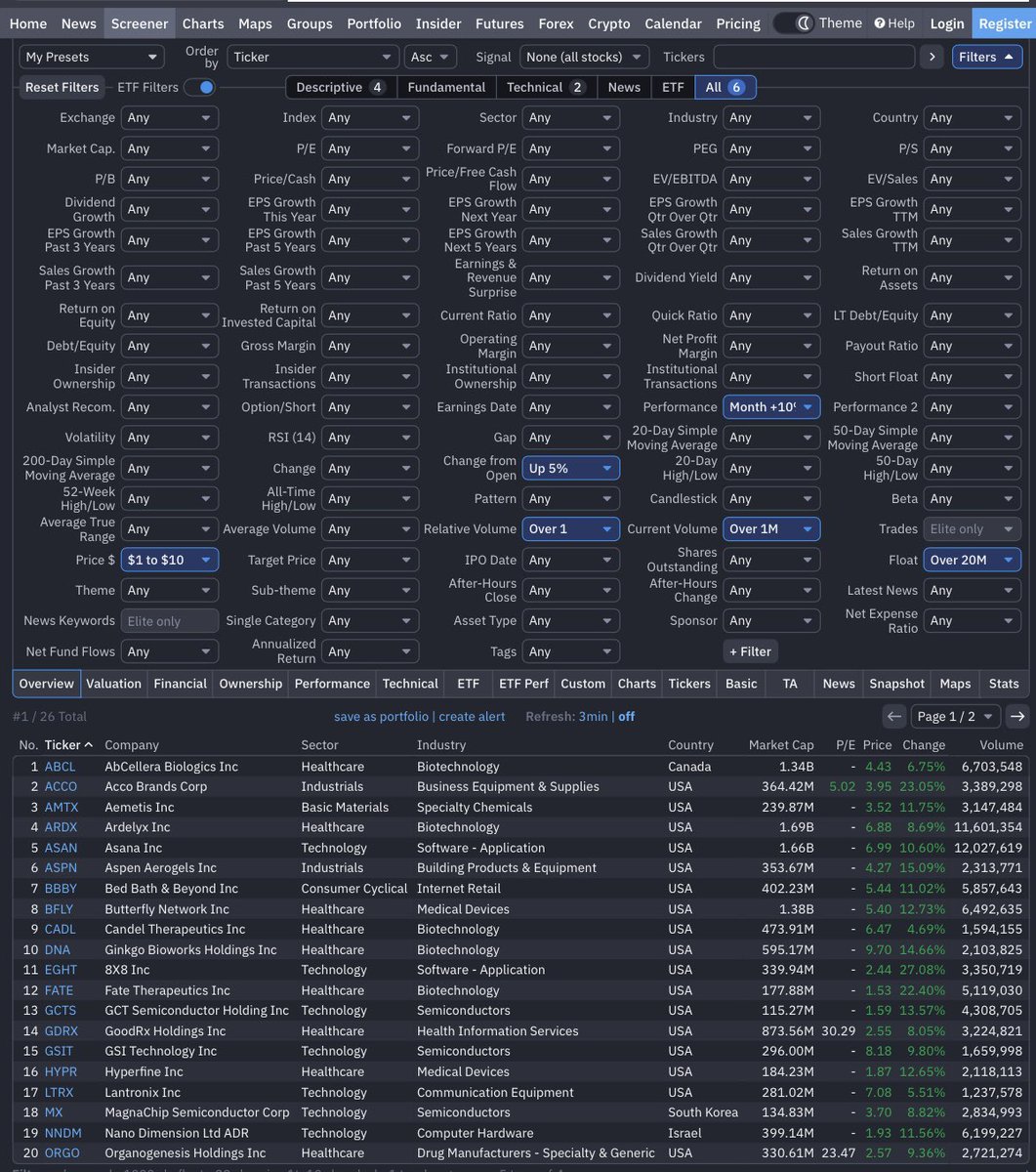
Task: Click the Change column header
Action: (x=923, y=745)
